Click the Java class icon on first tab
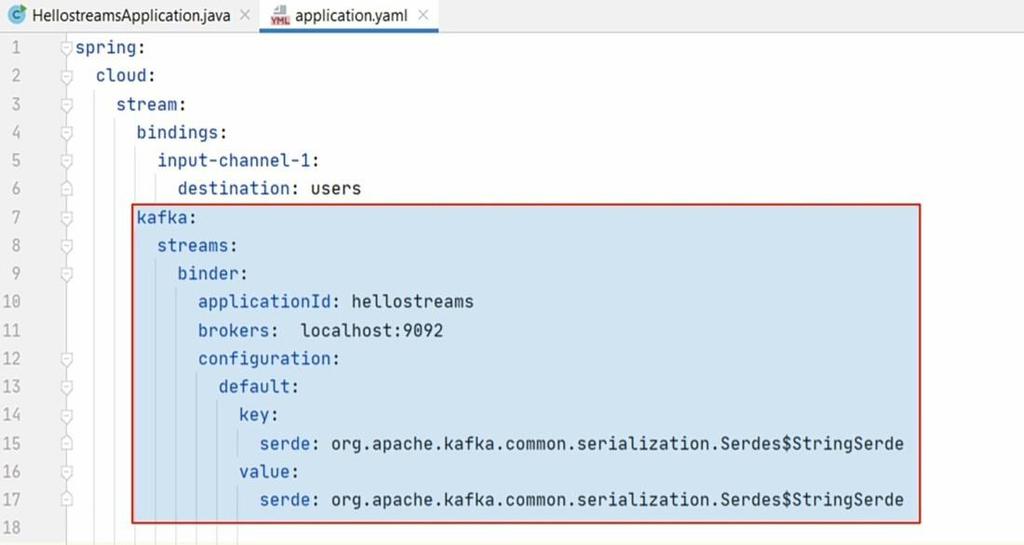The image size is (1024, 545). tap(18, 15)
